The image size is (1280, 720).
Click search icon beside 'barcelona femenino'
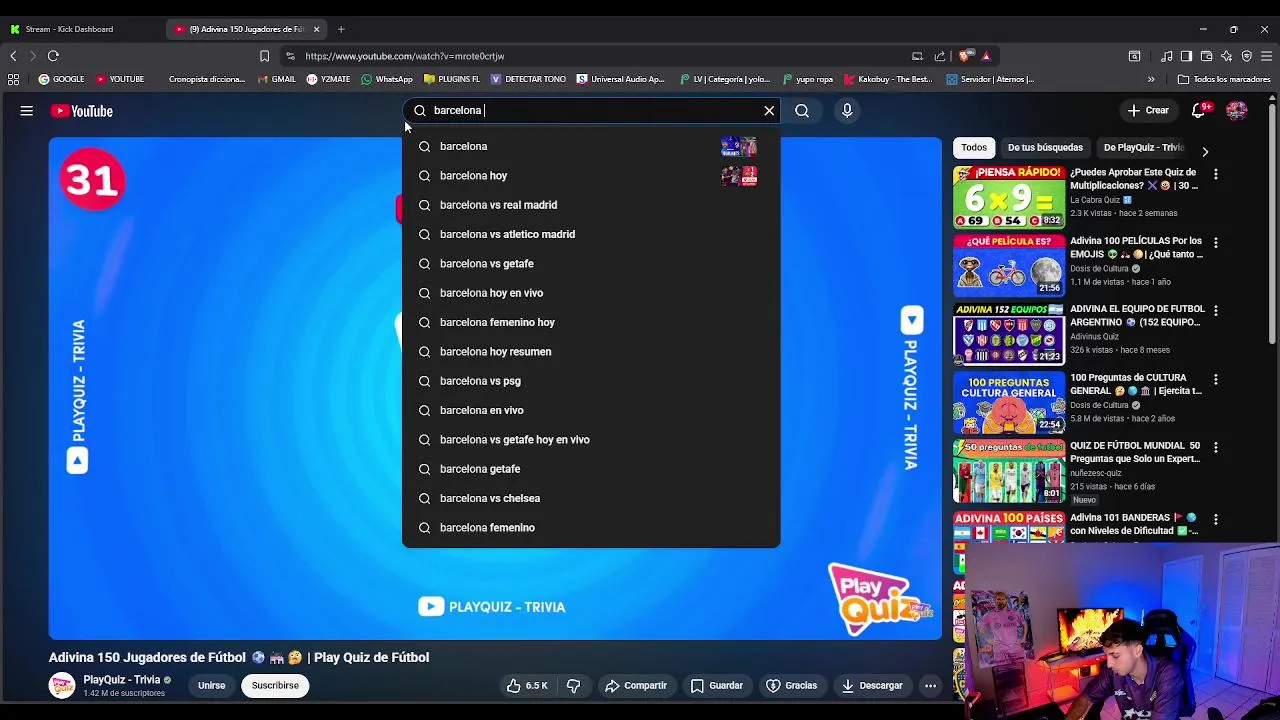424,528
